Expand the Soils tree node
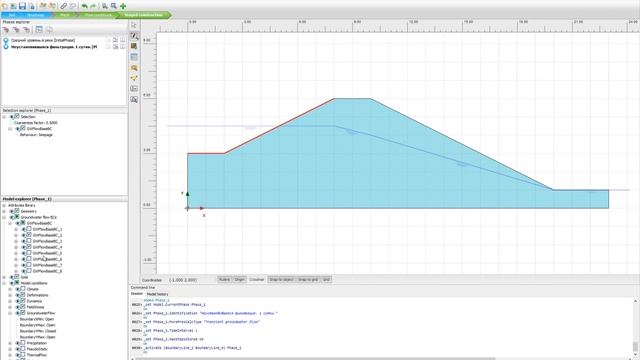The image size is (640, 360). (4, 277)
